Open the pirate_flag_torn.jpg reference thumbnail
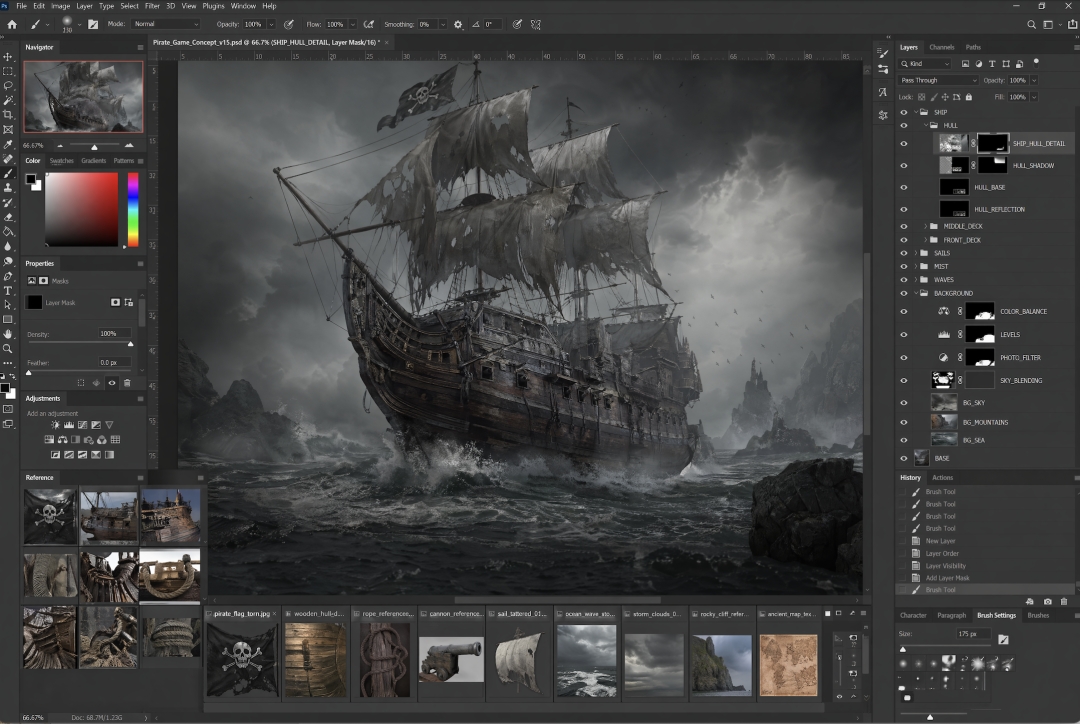The width and height of the screenshot is (1080, 724). coord(241,660)
